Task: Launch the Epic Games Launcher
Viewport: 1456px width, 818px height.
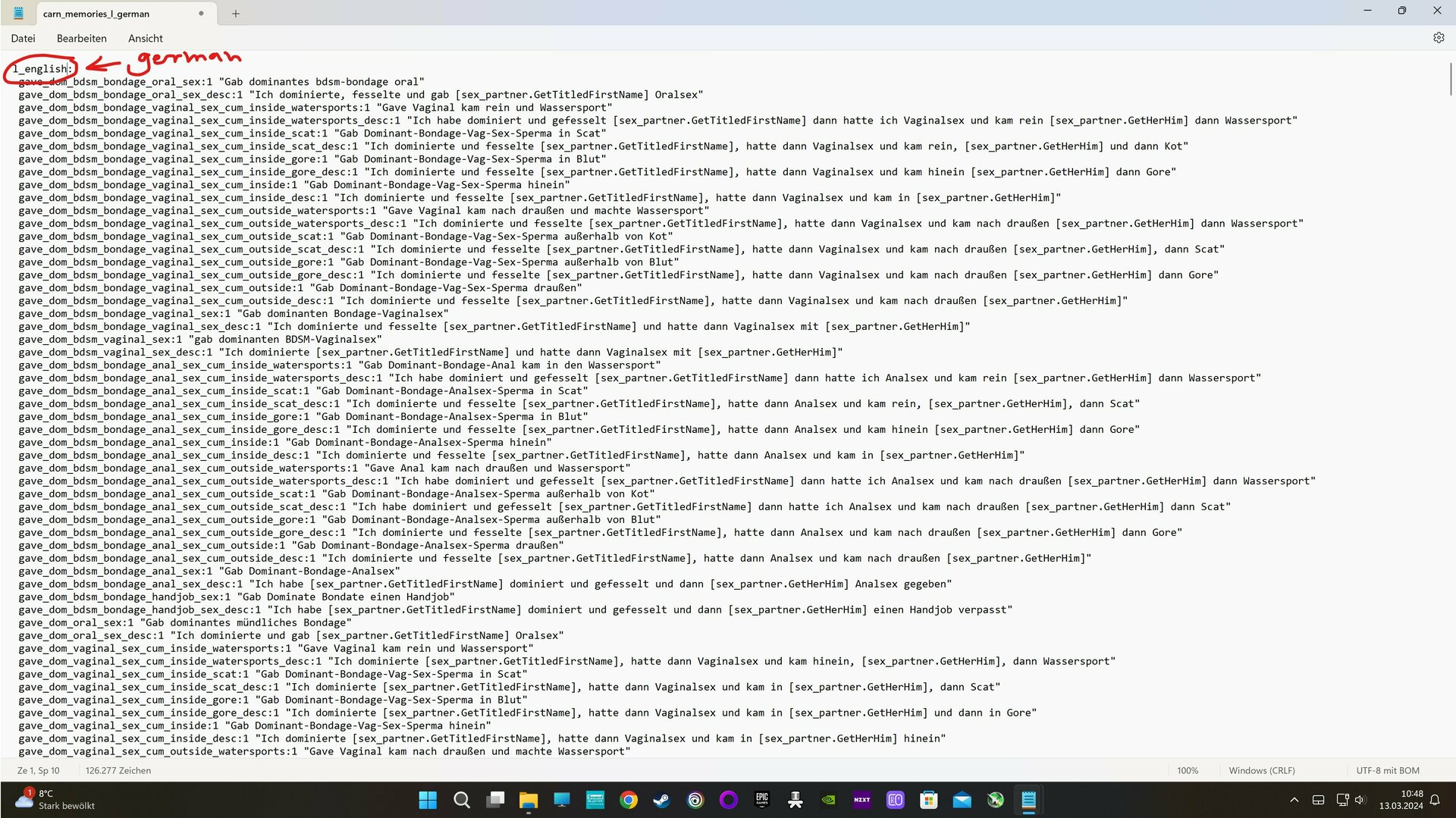Action: tap(761, 800)
